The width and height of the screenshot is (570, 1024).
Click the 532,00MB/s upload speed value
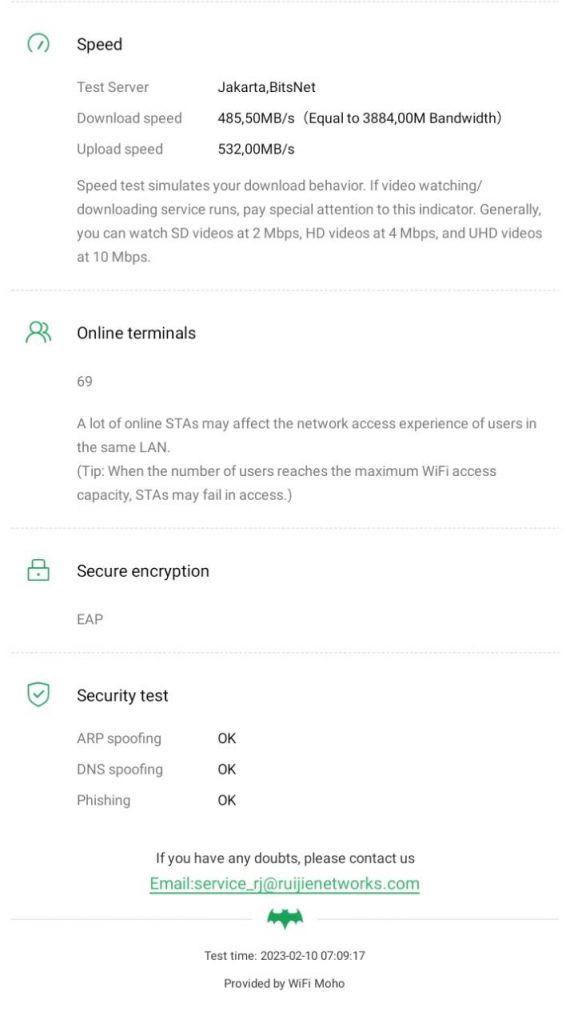256,149
